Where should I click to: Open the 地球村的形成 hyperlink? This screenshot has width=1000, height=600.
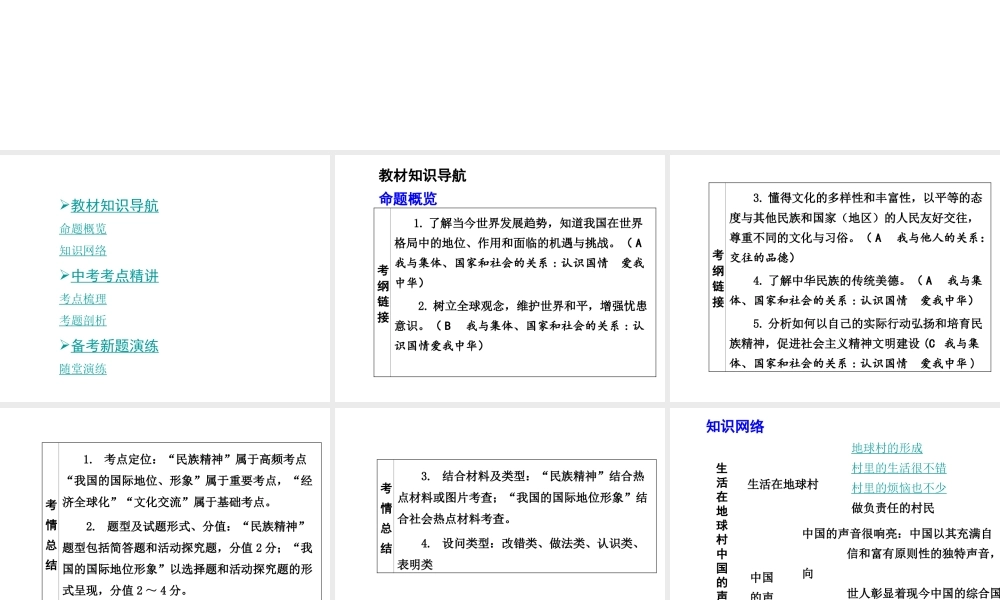click(x=886, y=448)
